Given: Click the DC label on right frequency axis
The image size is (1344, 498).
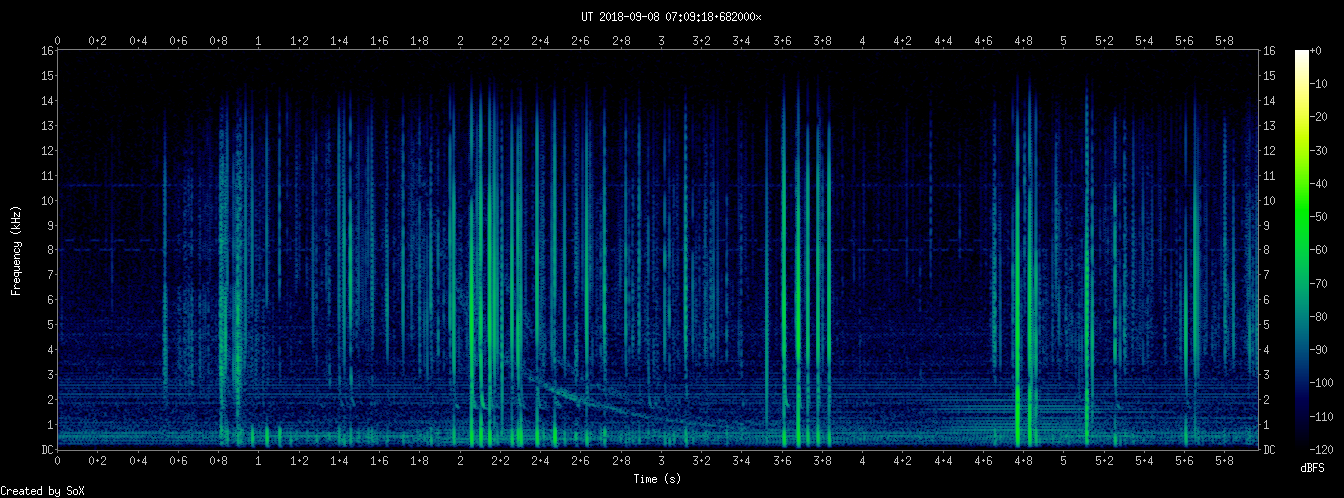Looking at the screenshot, I should [x=1269, y=449].
